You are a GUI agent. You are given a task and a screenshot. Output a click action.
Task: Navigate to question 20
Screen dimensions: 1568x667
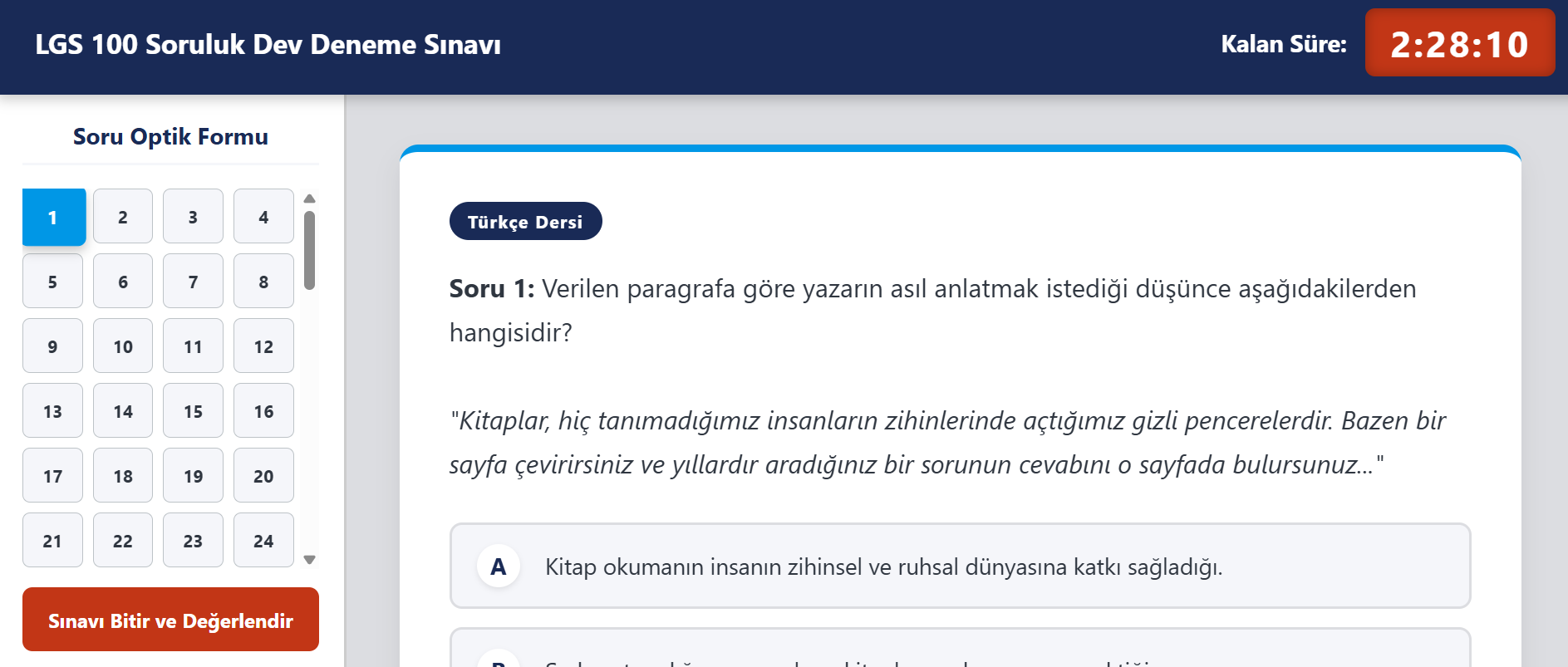tap(263, 475)
